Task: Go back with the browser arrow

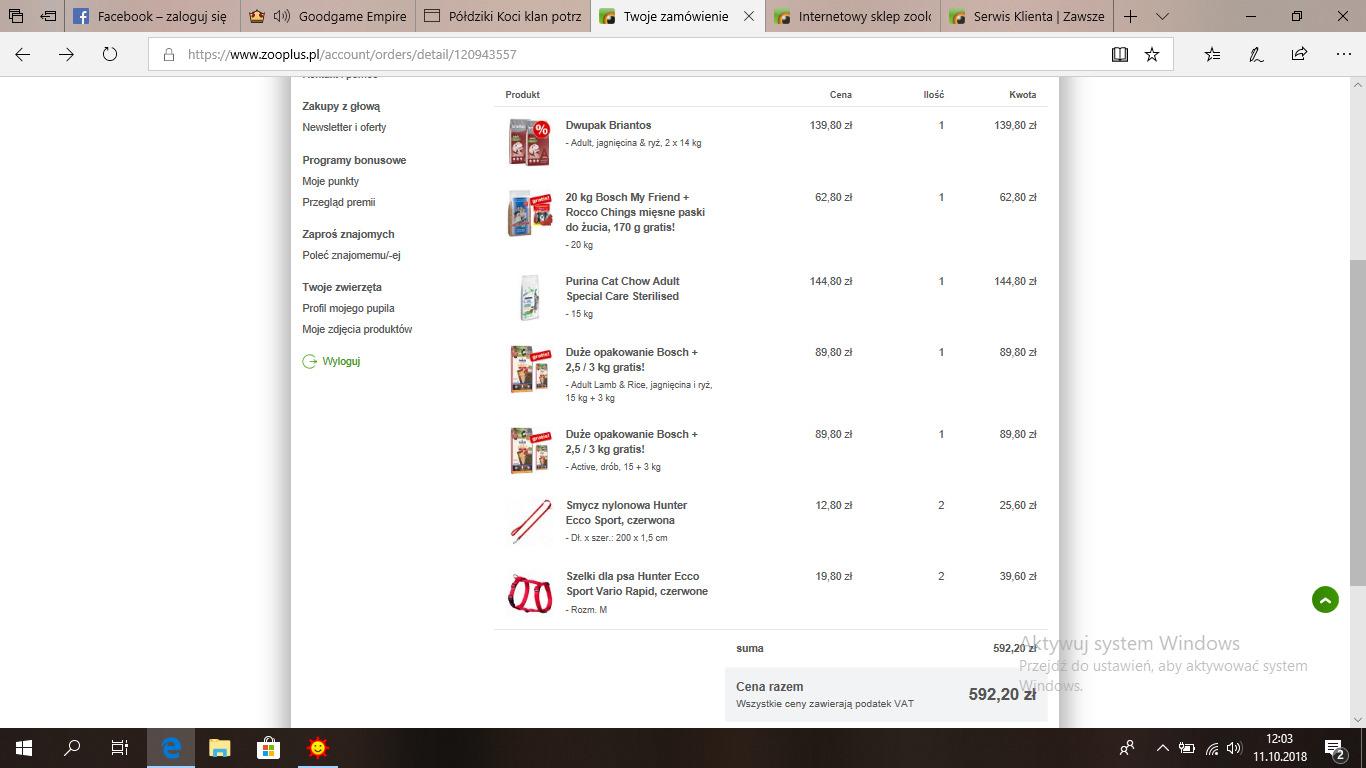Action: click(x=23, y=55)
